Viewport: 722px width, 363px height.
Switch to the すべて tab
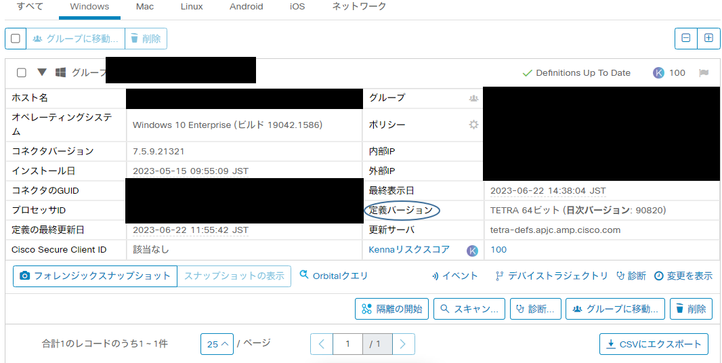point(30,7)
